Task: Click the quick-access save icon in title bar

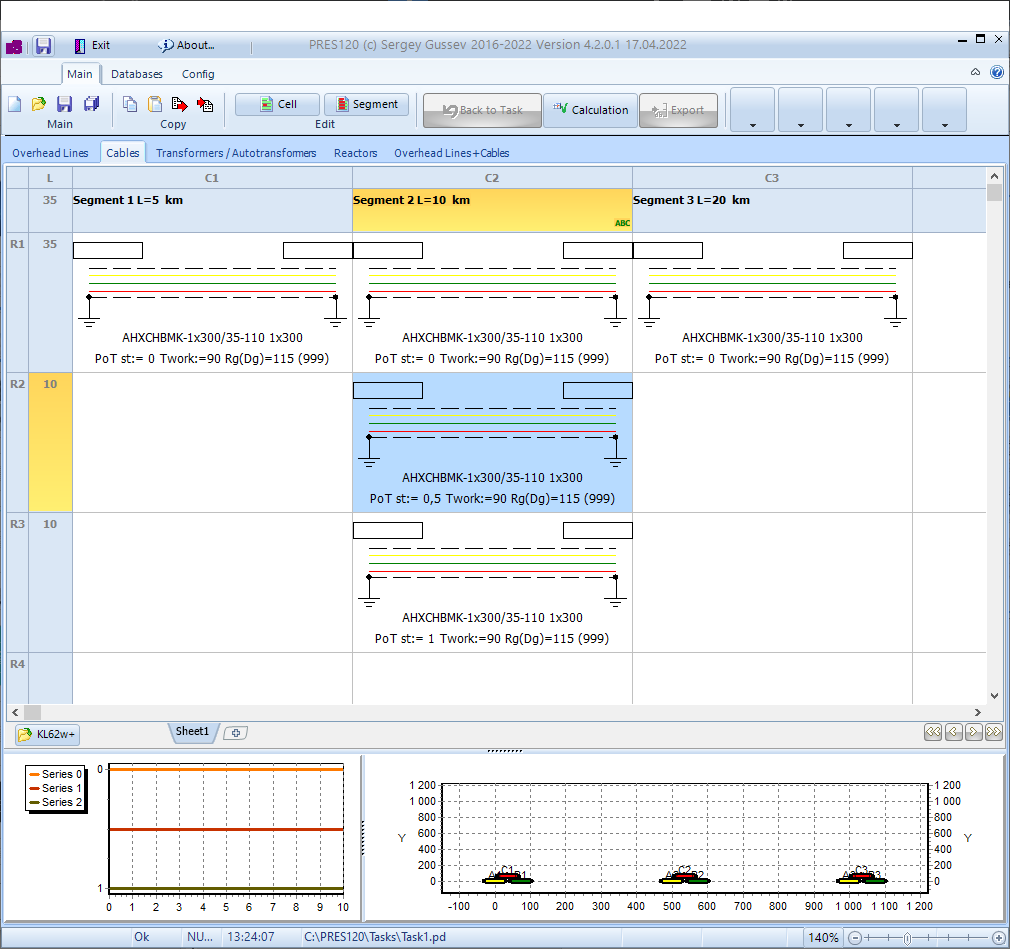Action: click(43, 46)
